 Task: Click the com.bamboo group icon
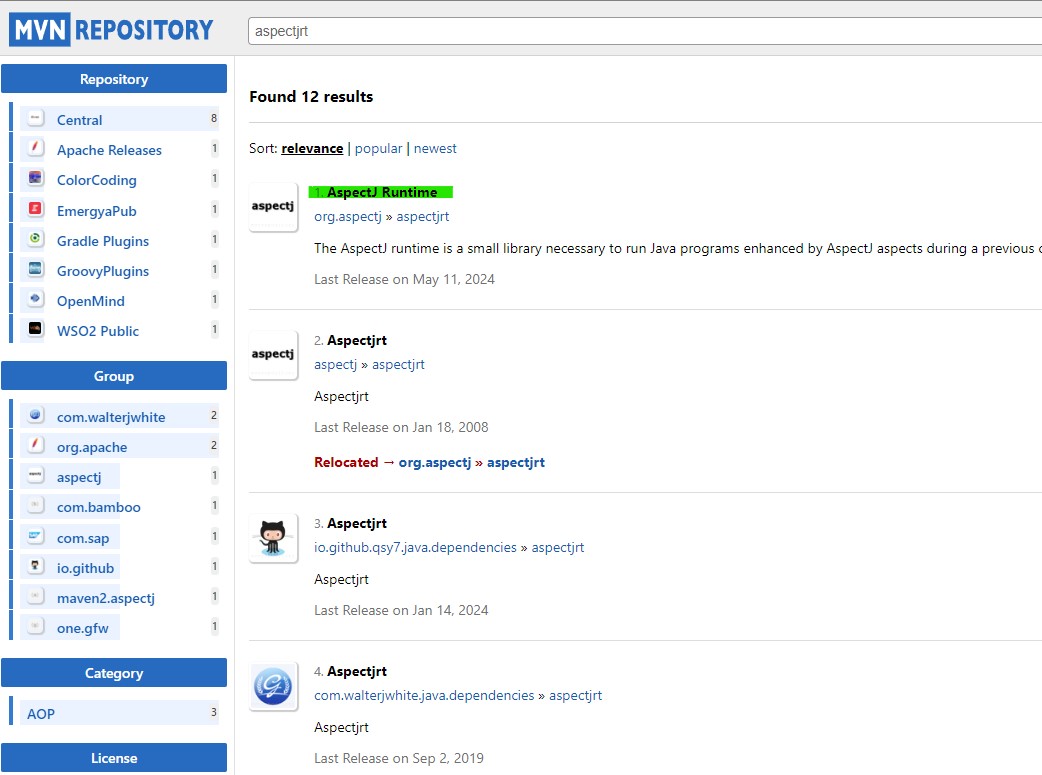coord(35,505)
